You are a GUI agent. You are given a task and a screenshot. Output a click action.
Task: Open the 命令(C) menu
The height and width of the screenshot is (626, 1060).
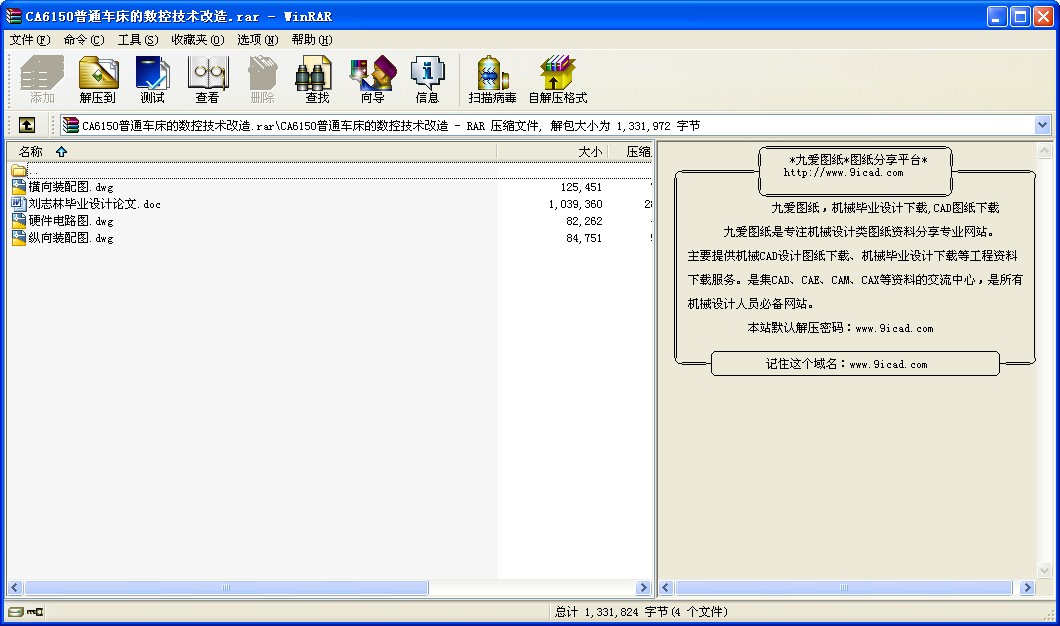(x=84, y=40)
